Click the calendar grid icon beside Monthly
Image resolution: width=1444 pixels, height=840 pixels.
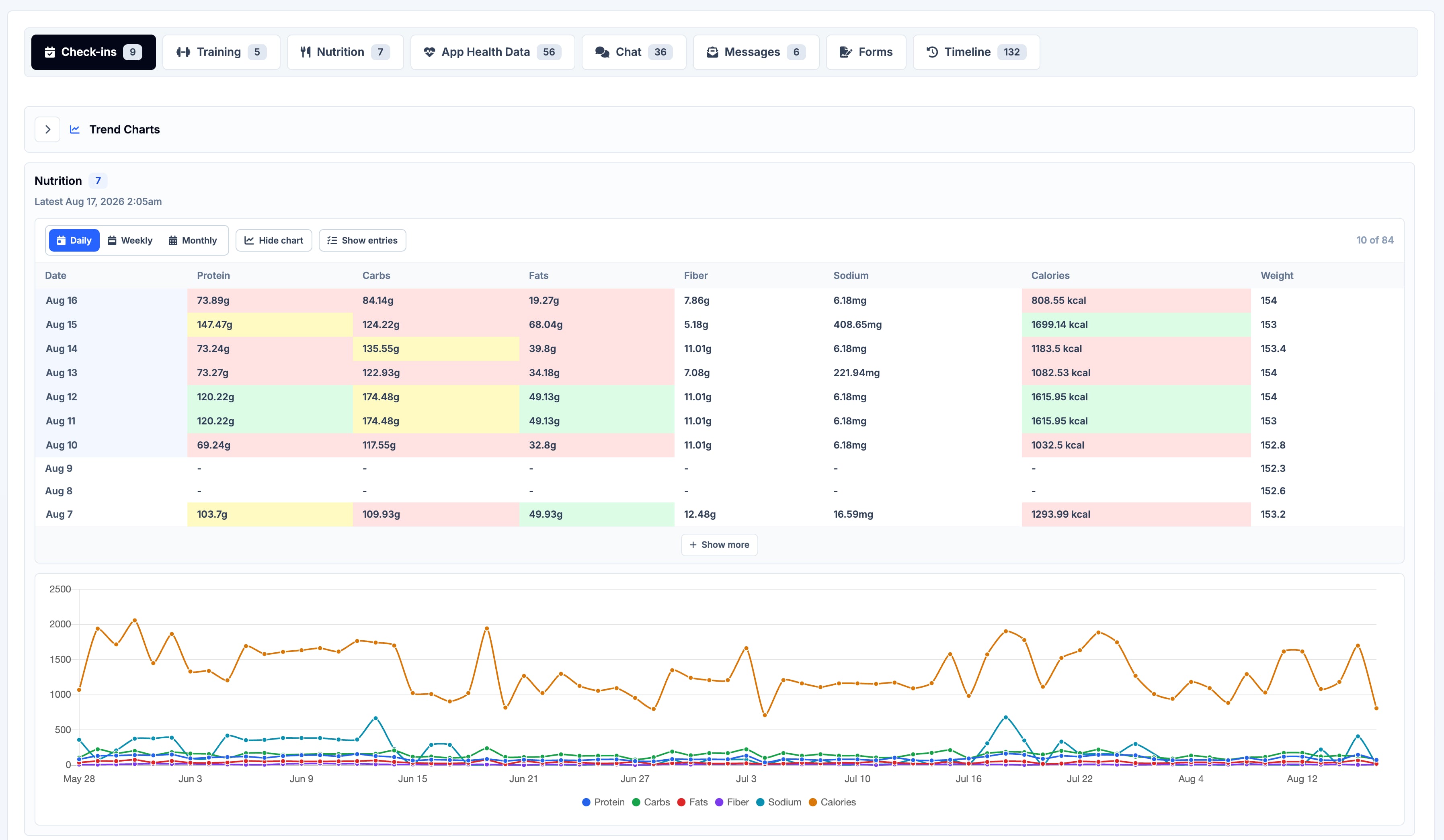[x=173, y=241]
